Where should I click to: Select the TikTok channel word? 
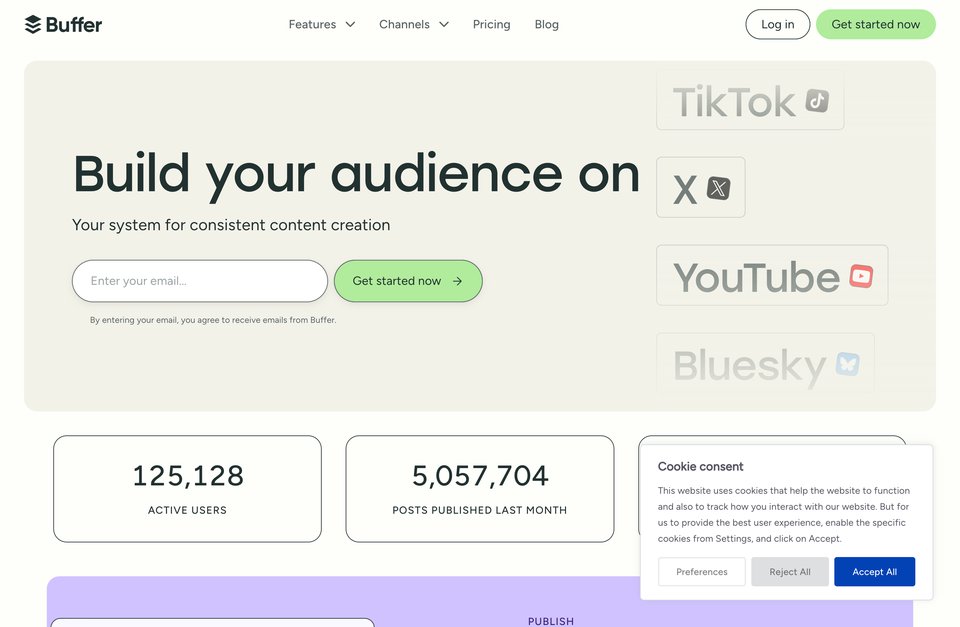point(733,102)
